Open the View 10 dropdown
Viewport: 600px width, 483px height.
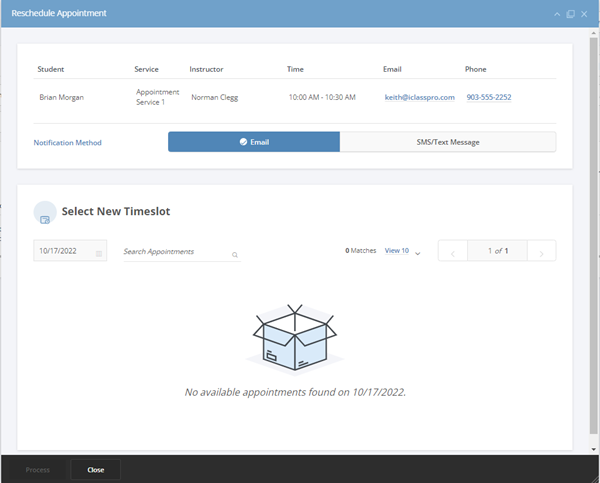click(396, 251)
